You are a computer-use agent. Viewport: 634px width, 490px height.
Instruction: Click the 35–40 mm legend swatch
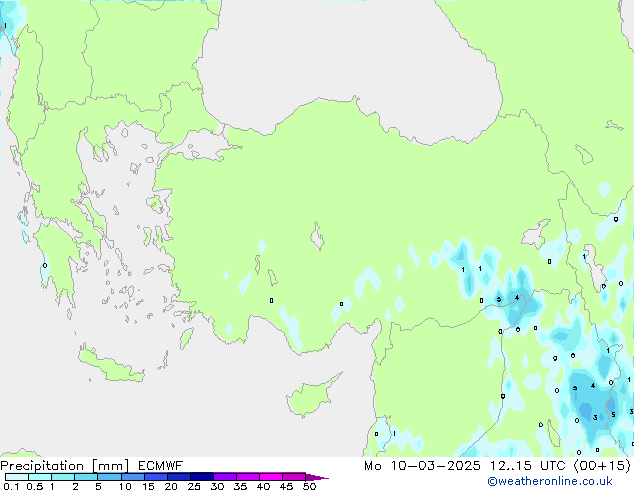[247, 477]
